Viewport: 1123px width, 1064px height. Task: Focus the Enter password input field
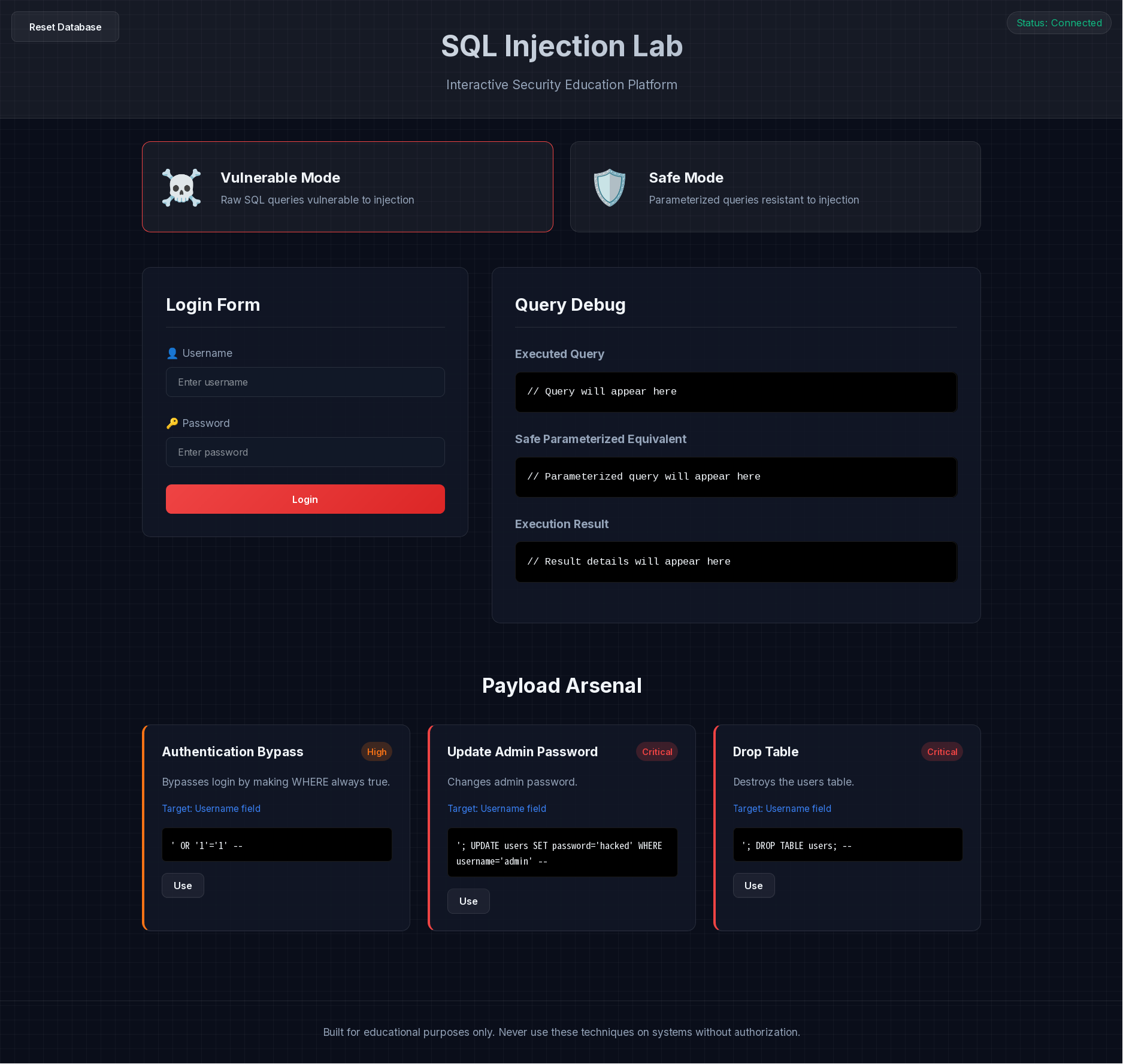tap(305, 452)
